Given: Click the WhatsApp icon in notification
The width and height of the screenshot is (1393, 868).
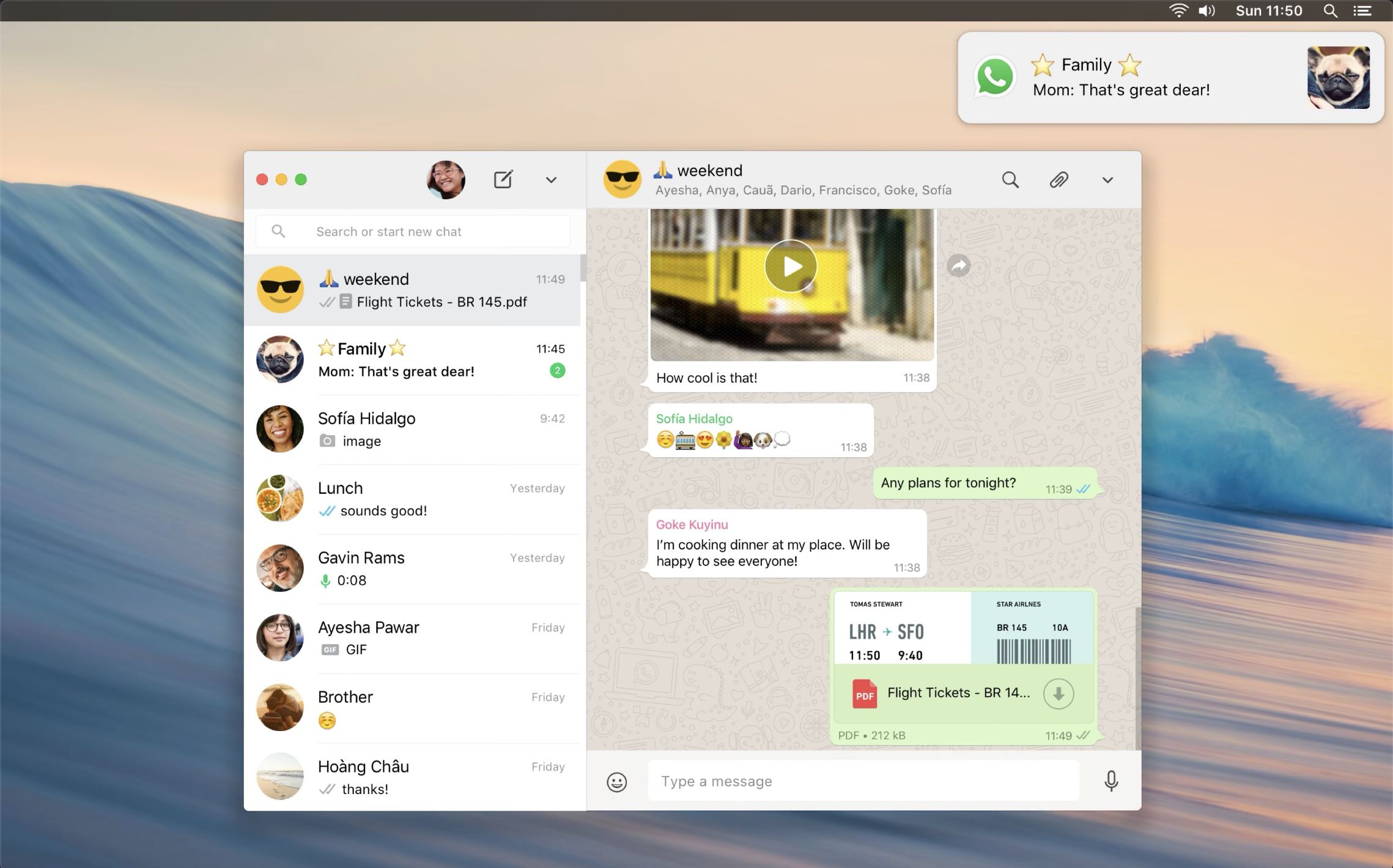Looking at the screenshot, I should [x=995, y=75].
